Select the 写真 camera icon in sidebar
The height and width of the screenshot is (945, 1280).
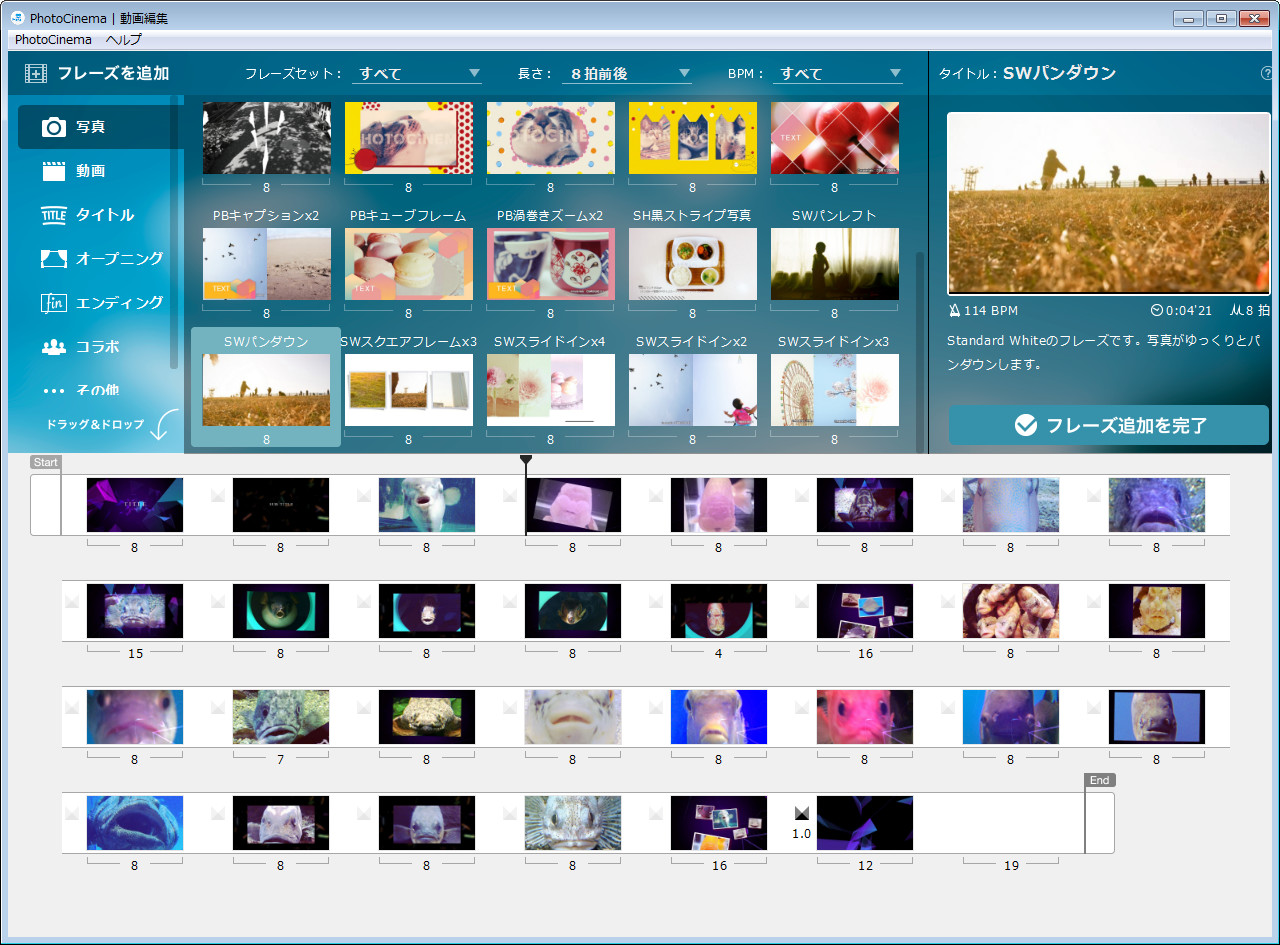coord(54,127)
